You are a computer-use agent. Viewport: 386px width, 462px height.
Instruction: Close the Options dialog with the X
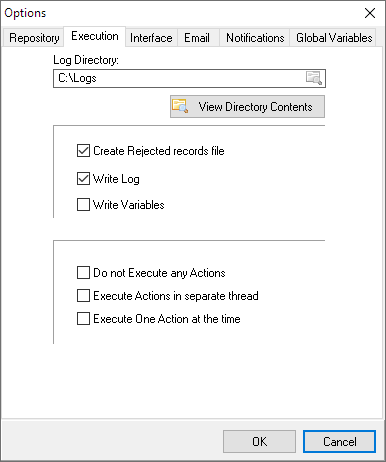[x=370, y=13]
